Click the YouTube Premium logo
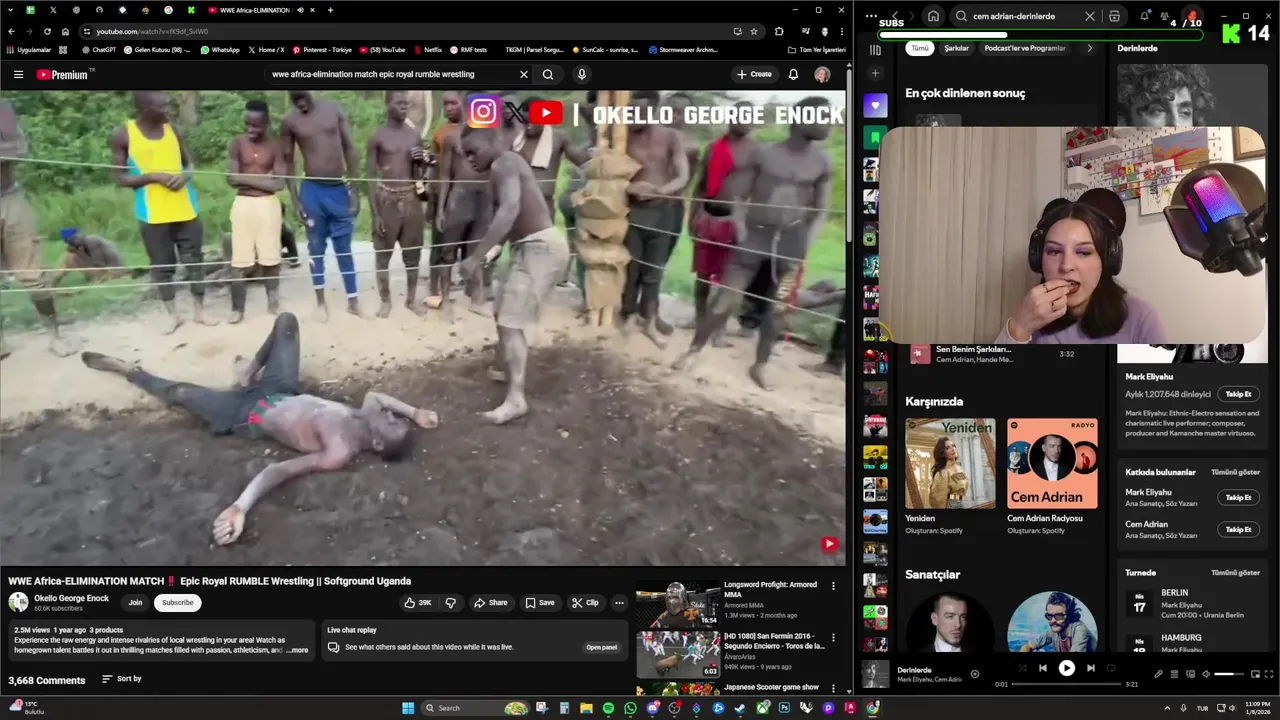 click(x=62, y=74)
